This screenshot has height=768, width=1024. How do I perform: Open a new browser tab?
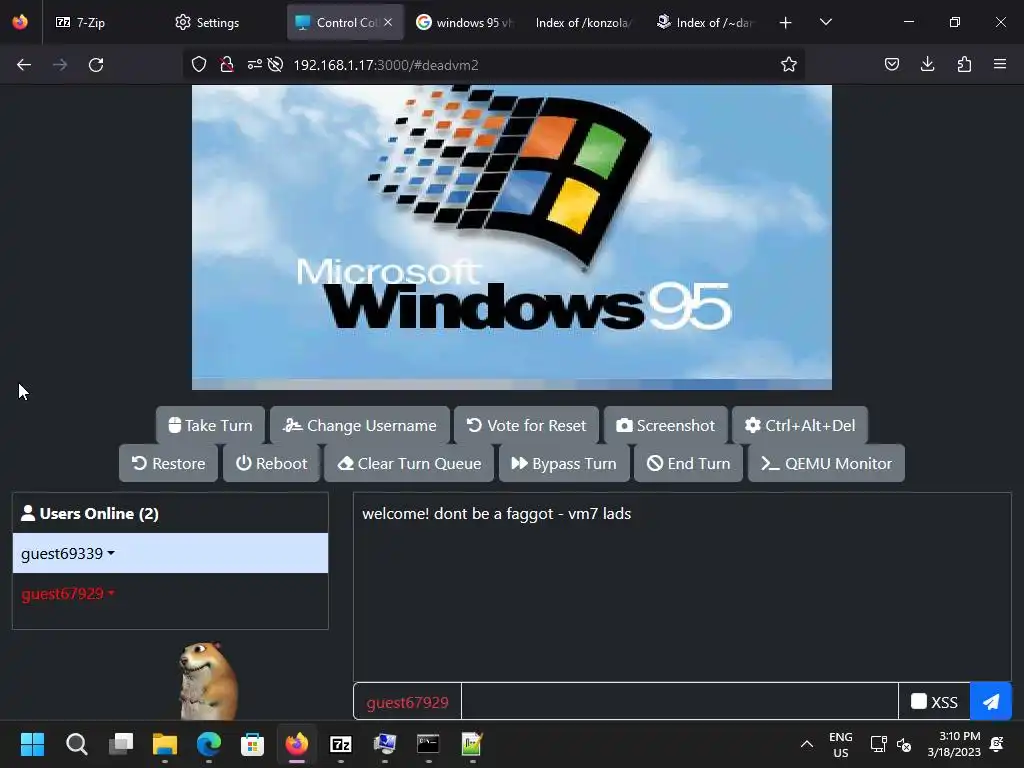[786, 22]
